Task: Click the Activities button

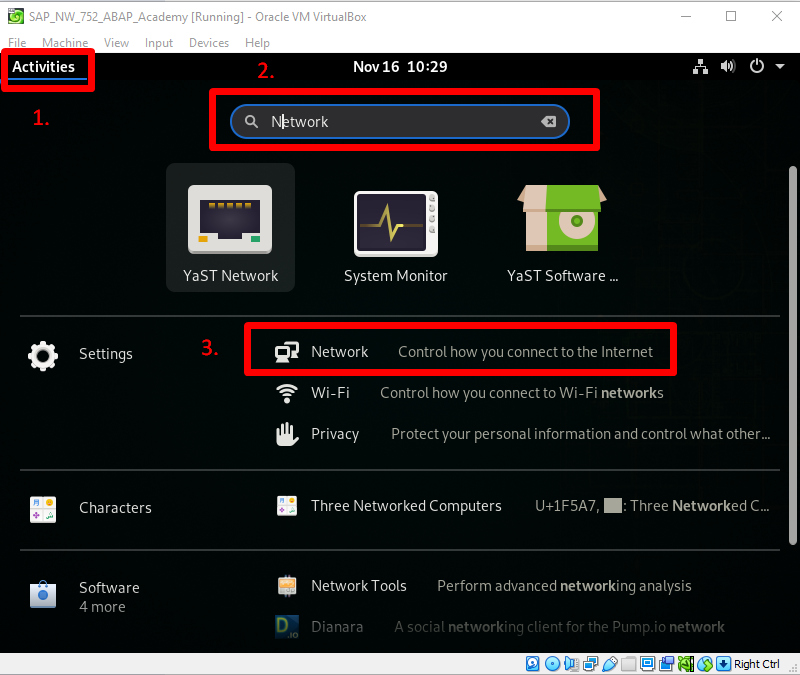Action: click(44, 67)
